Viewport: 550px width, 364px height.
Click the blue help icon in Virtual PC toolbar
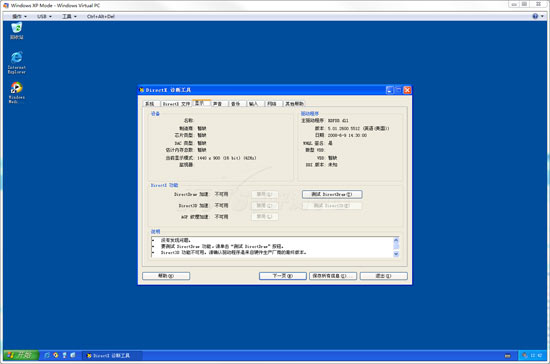(535, 16)
